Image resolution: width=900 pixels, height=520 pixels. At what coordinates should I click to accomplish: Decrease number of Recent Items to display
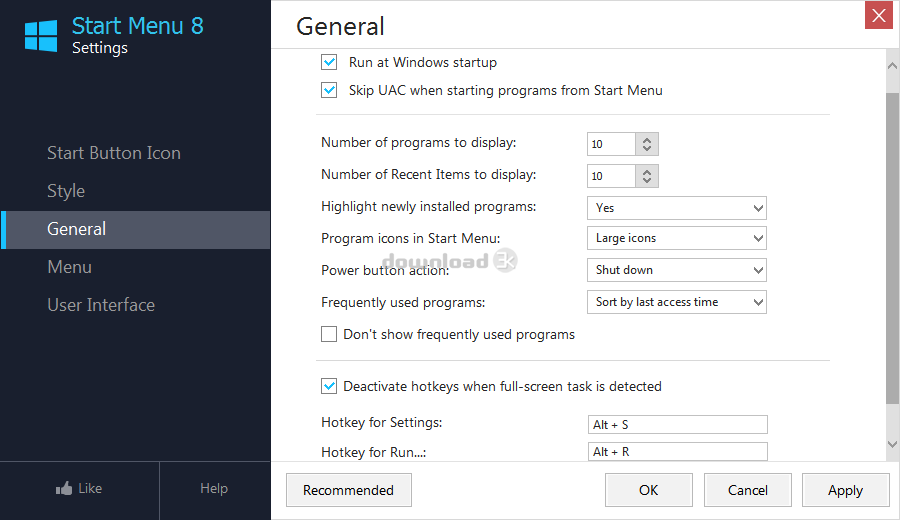[x=647, y=181]
